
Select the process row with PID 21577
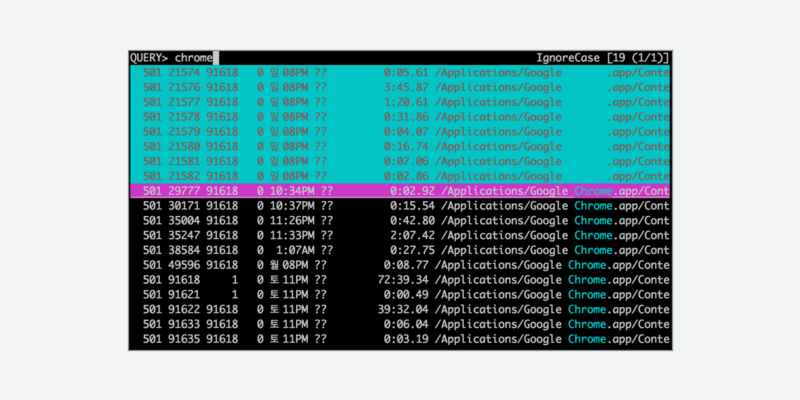point(399,102)
